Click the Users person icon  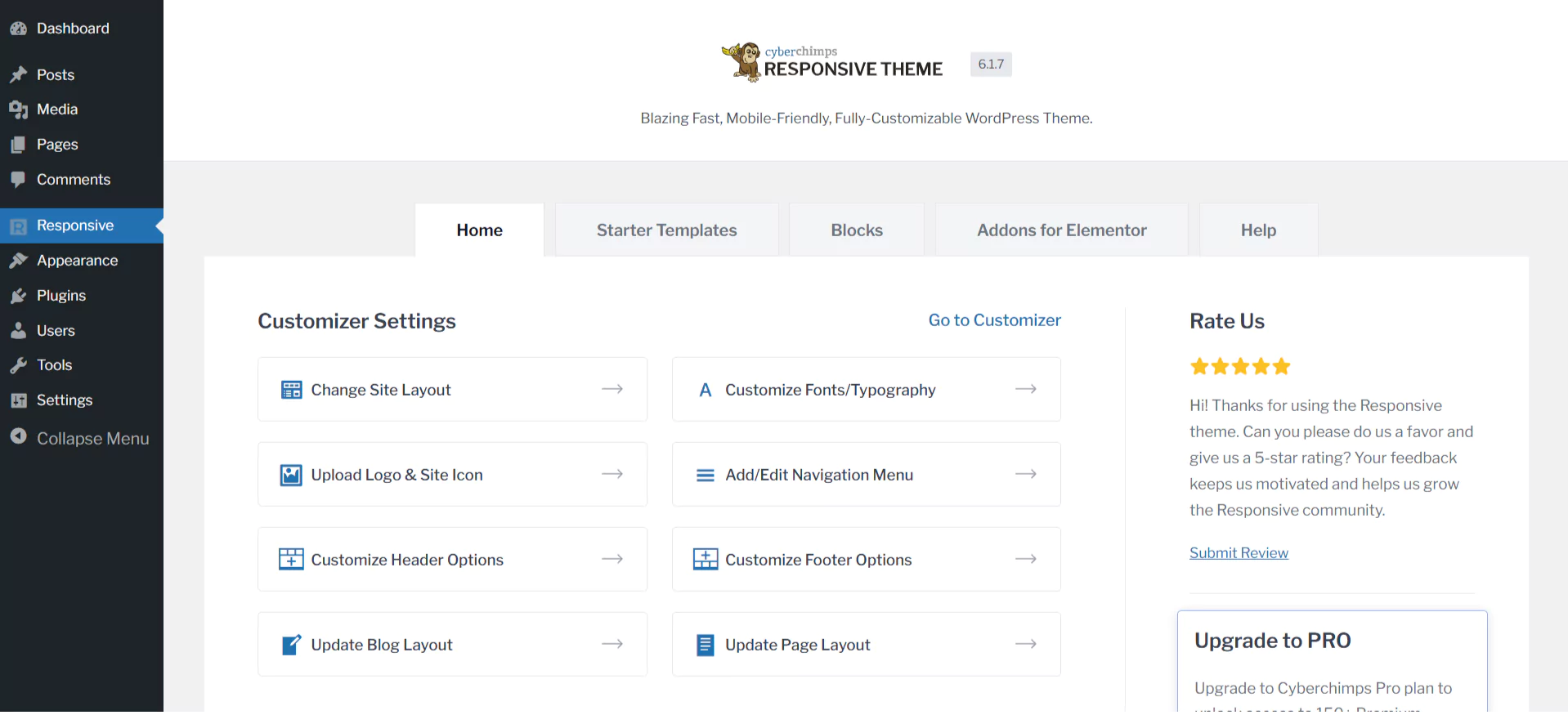19,331
